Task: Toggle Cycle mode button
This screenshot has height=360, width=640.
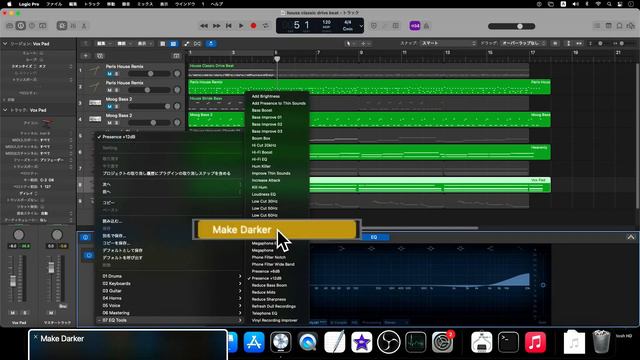Action: 266,26
